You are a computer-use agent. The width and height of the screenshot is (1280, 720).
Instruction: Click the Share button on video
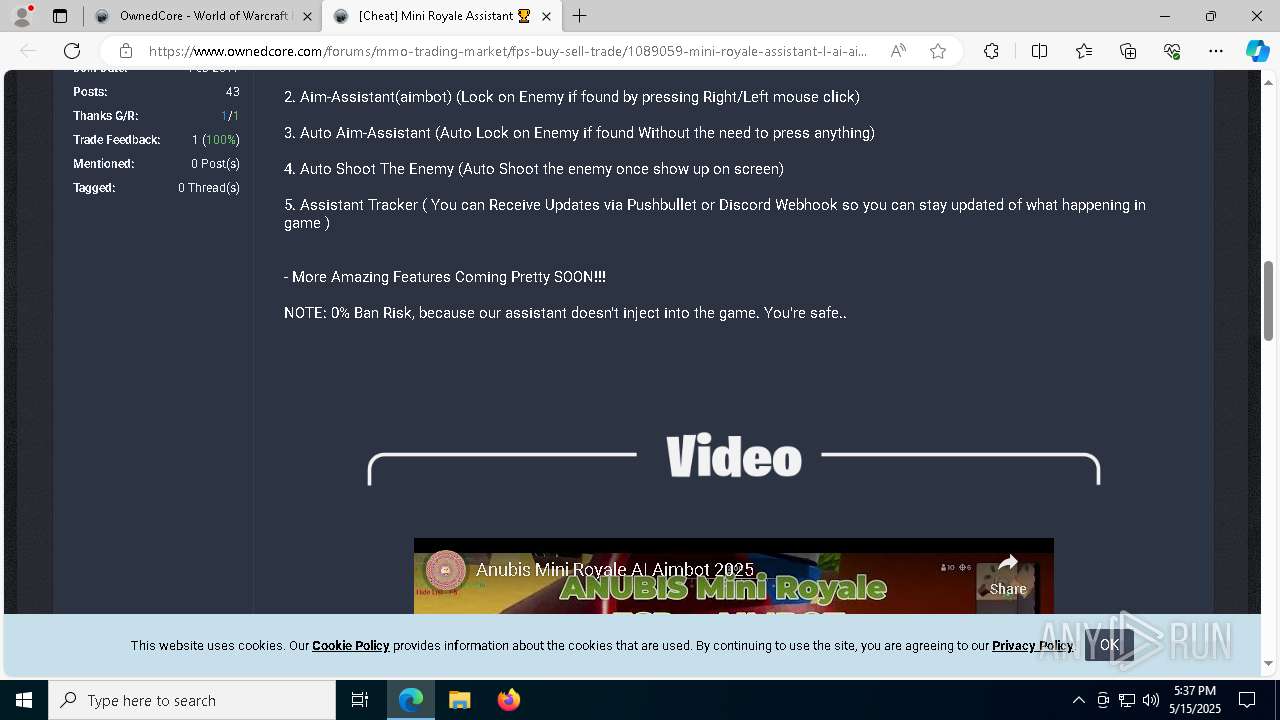point(1008,575)
